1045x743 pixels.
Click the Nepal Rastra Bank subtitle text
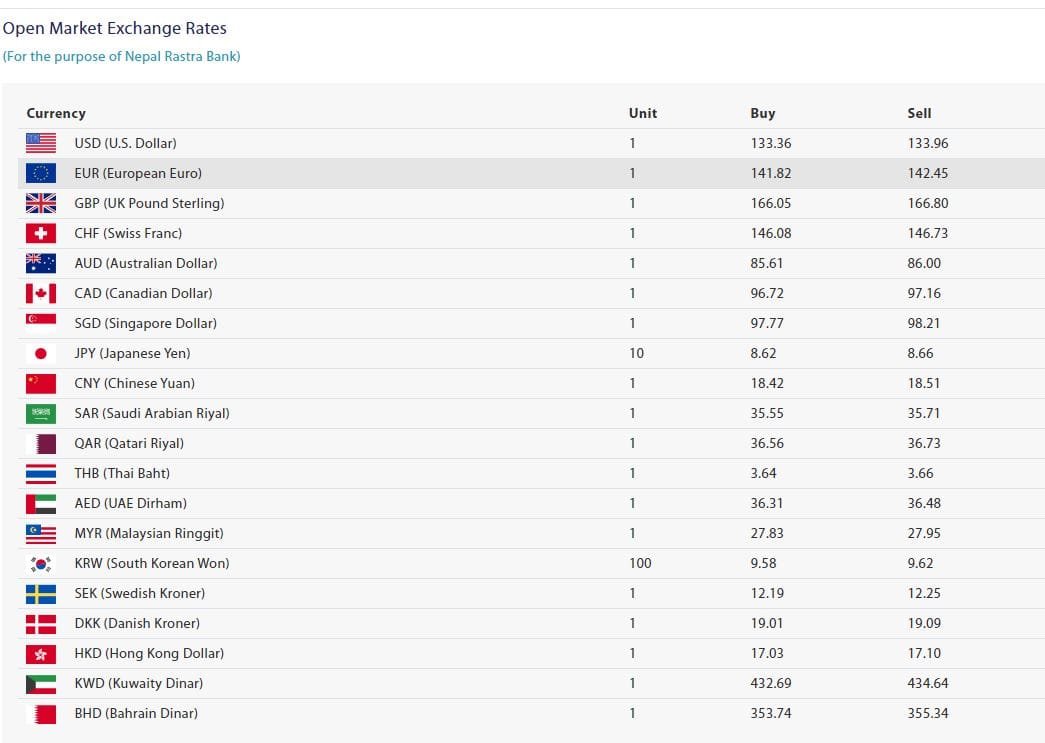121,56
